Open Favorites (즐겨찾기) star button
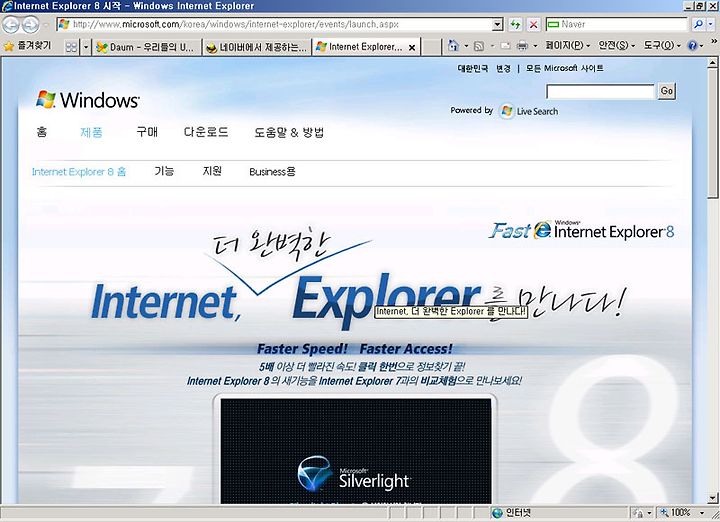The height and width of the screenshot is (522, 720). point(28,46)
